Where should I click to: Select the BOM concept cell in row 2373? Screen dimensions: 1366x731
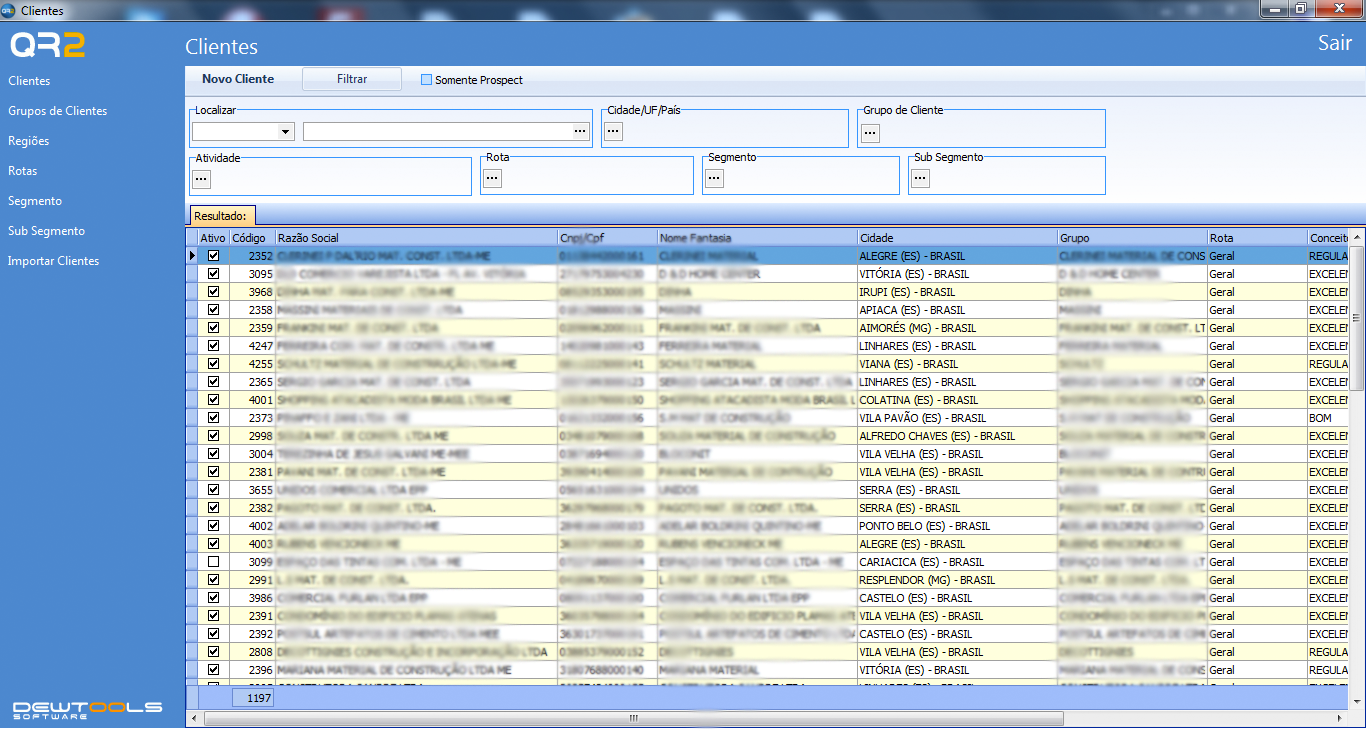(x=1328, y=418)
